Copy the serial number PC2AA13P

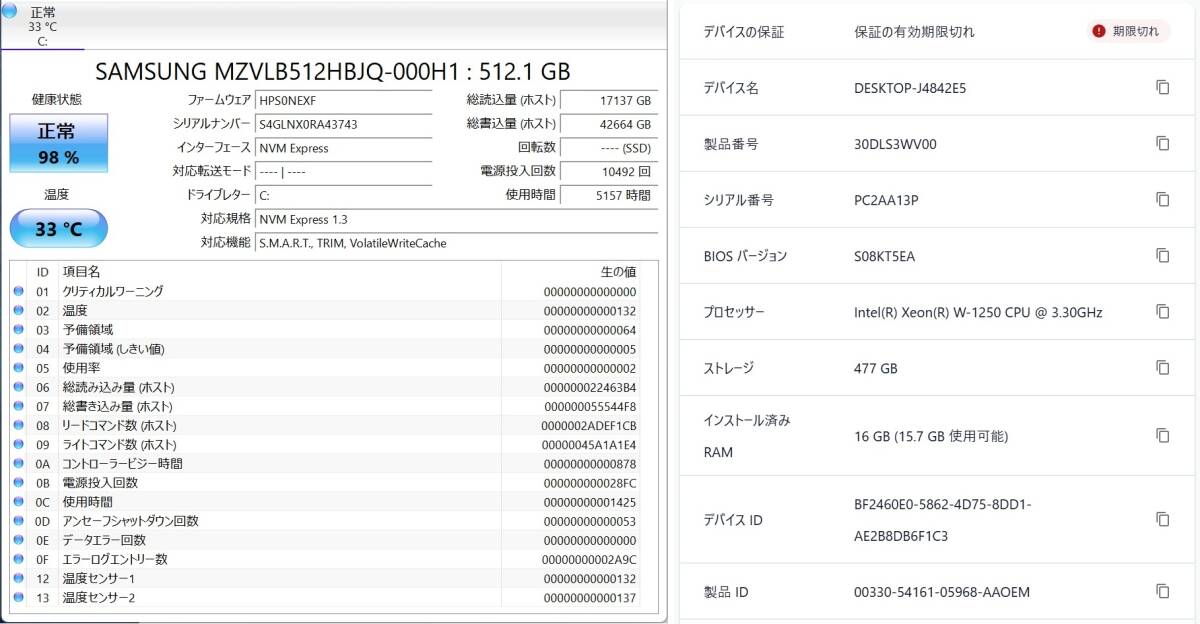(1162, 200)
